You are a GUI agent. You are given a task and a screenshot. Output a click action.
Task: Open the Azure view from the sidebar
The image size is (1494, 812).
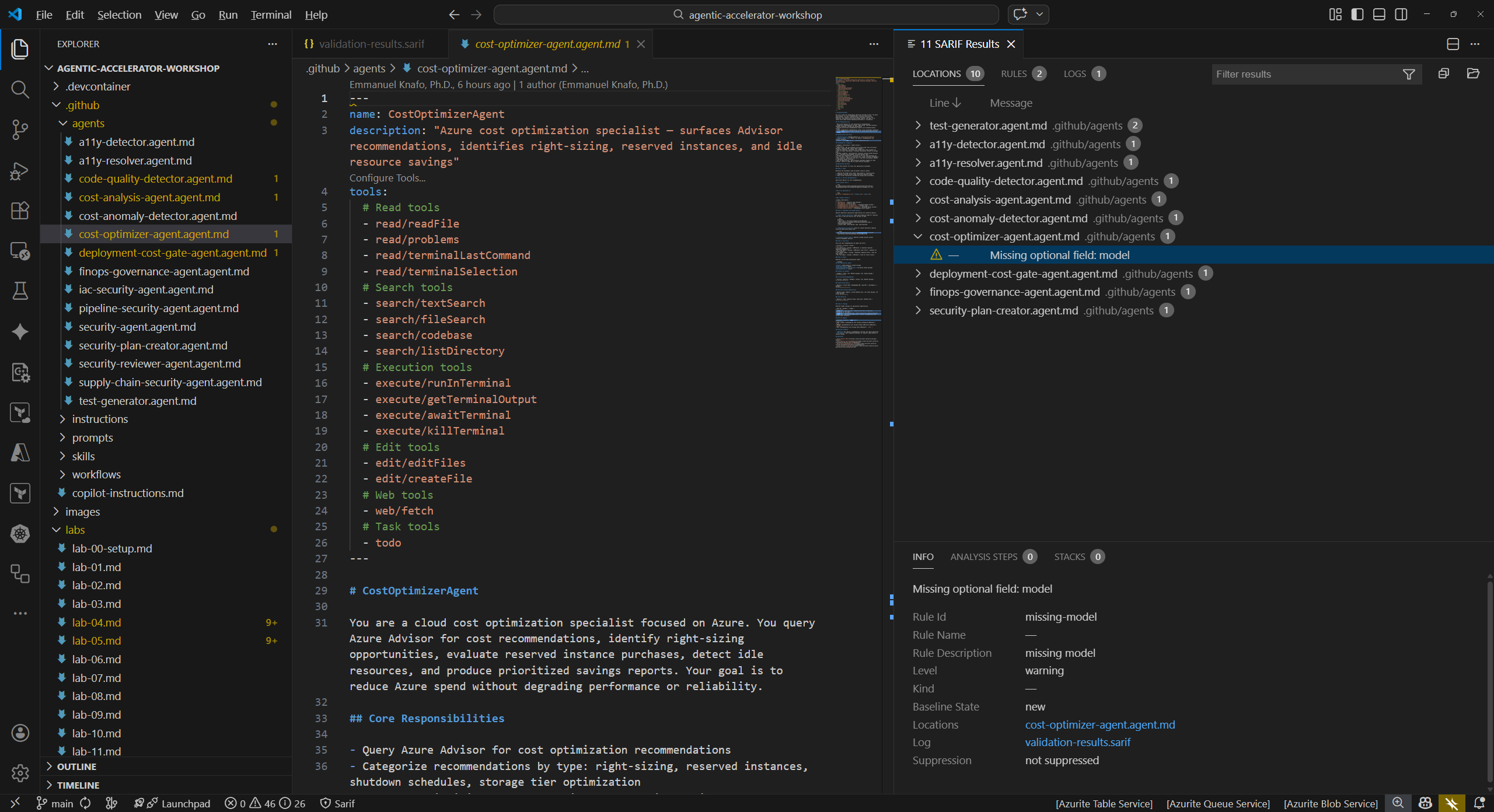pos(20,453)
